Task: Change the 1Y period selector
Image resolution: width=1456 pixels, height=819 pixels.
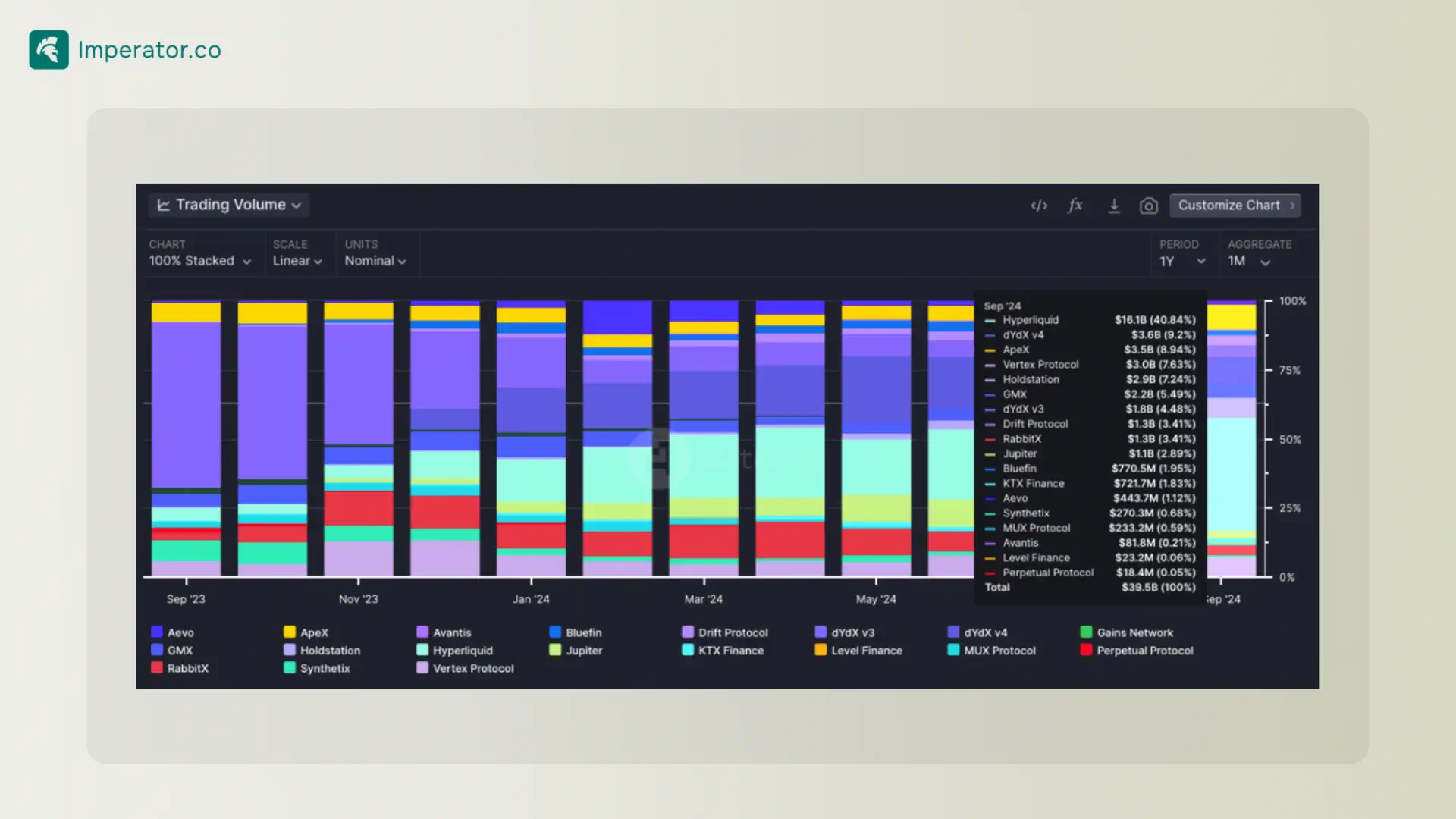Action: 1182,262
